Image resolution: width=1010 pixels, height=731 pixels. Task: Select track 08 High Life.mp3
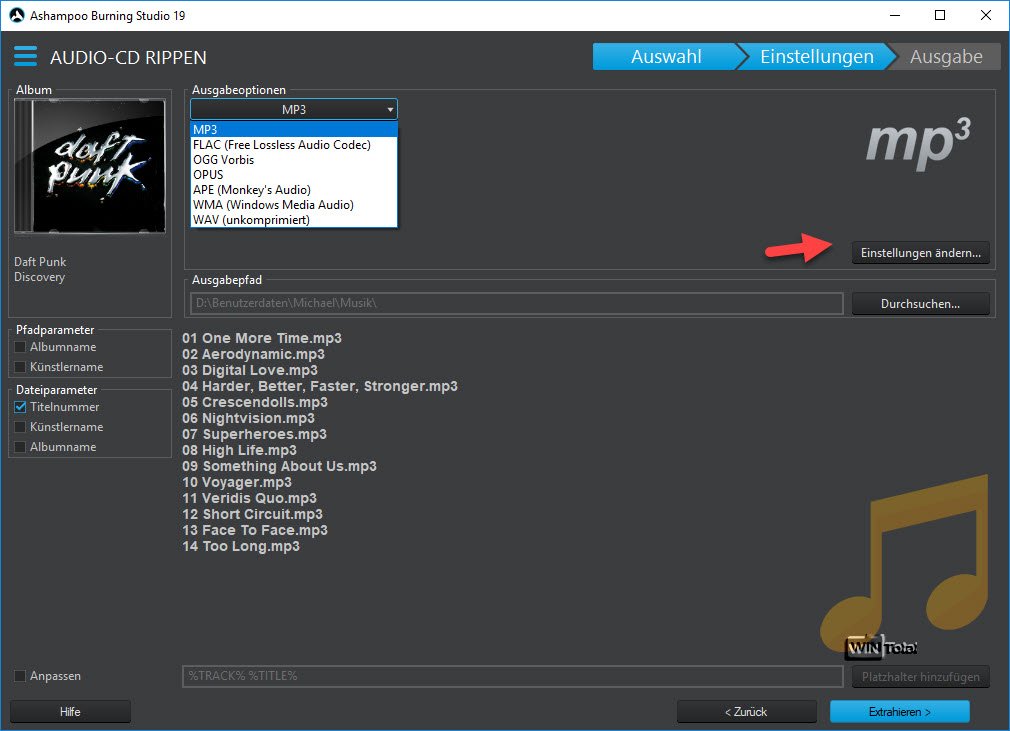[x=239, y=450]
